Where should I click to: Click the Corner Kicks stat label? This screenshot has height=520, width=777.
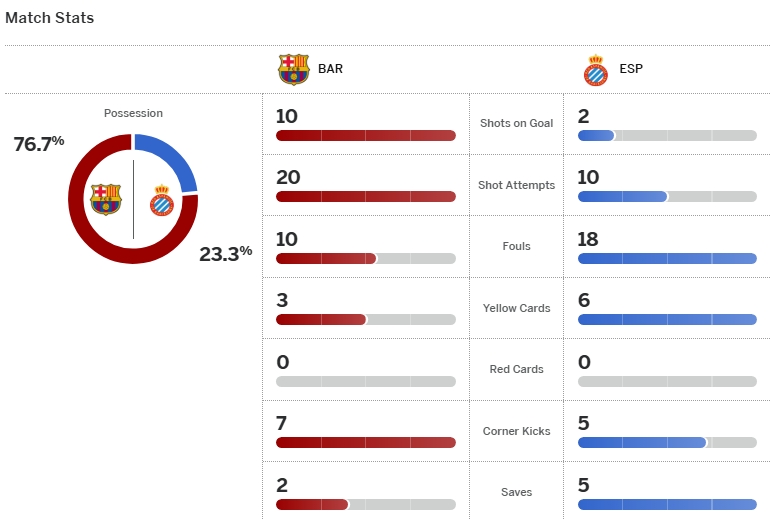pos(516,431)
